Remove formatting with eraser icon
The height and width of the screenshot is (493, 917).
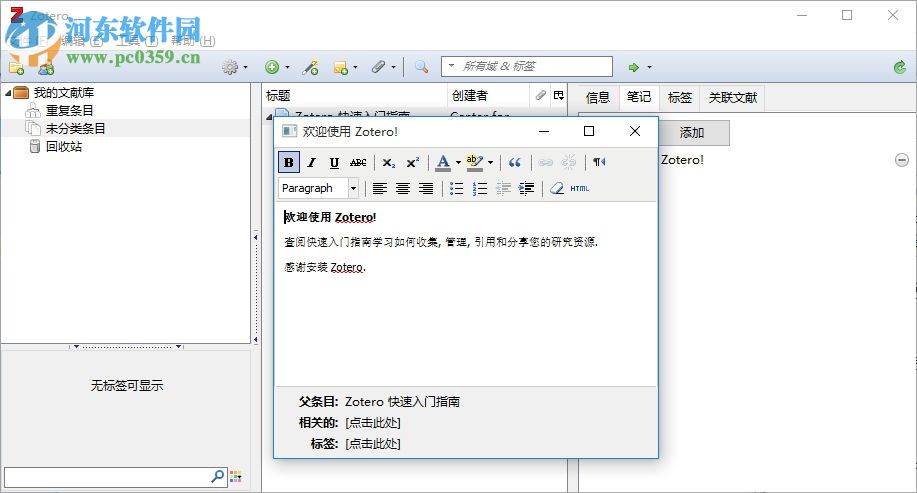[x=557, y=188]
